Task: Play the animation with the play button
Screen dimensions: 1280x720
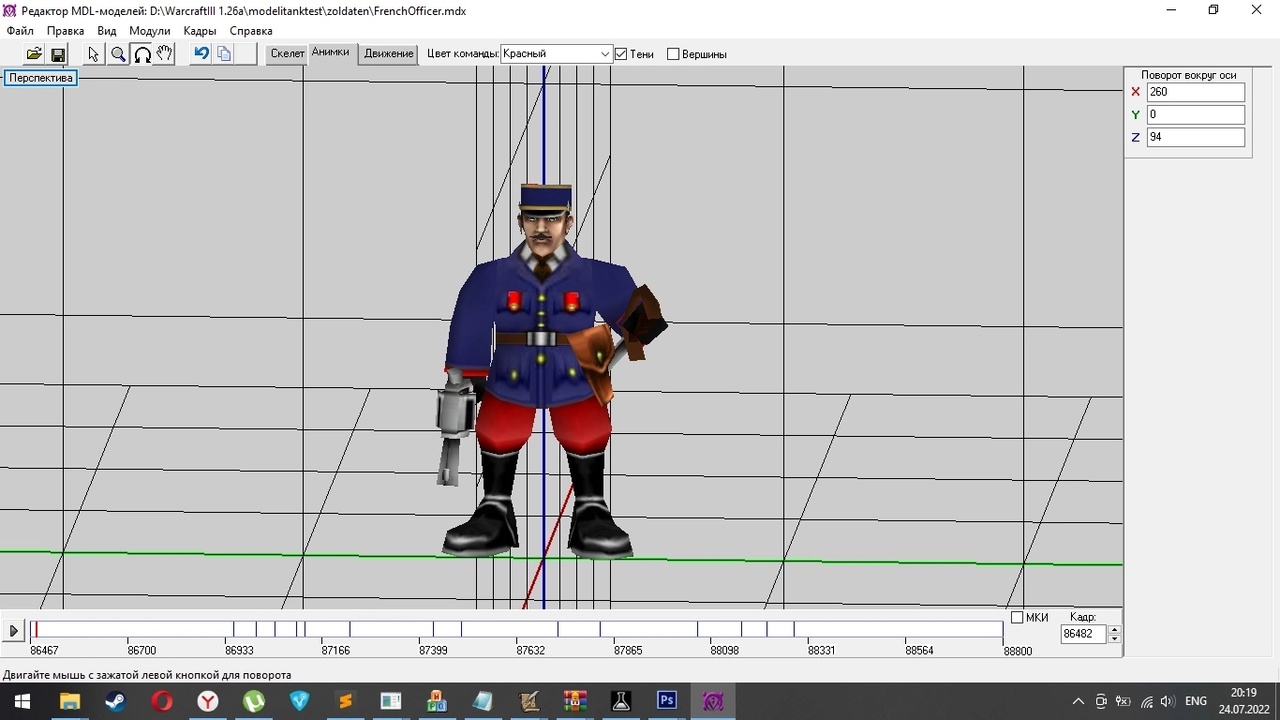Action: pyautogui.click(x=13, y=631)
